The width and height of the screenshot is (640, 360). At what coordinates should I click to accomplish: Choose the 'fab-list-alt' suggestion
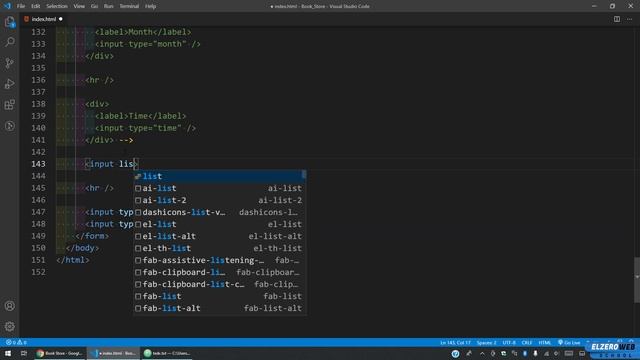point(220,308)
